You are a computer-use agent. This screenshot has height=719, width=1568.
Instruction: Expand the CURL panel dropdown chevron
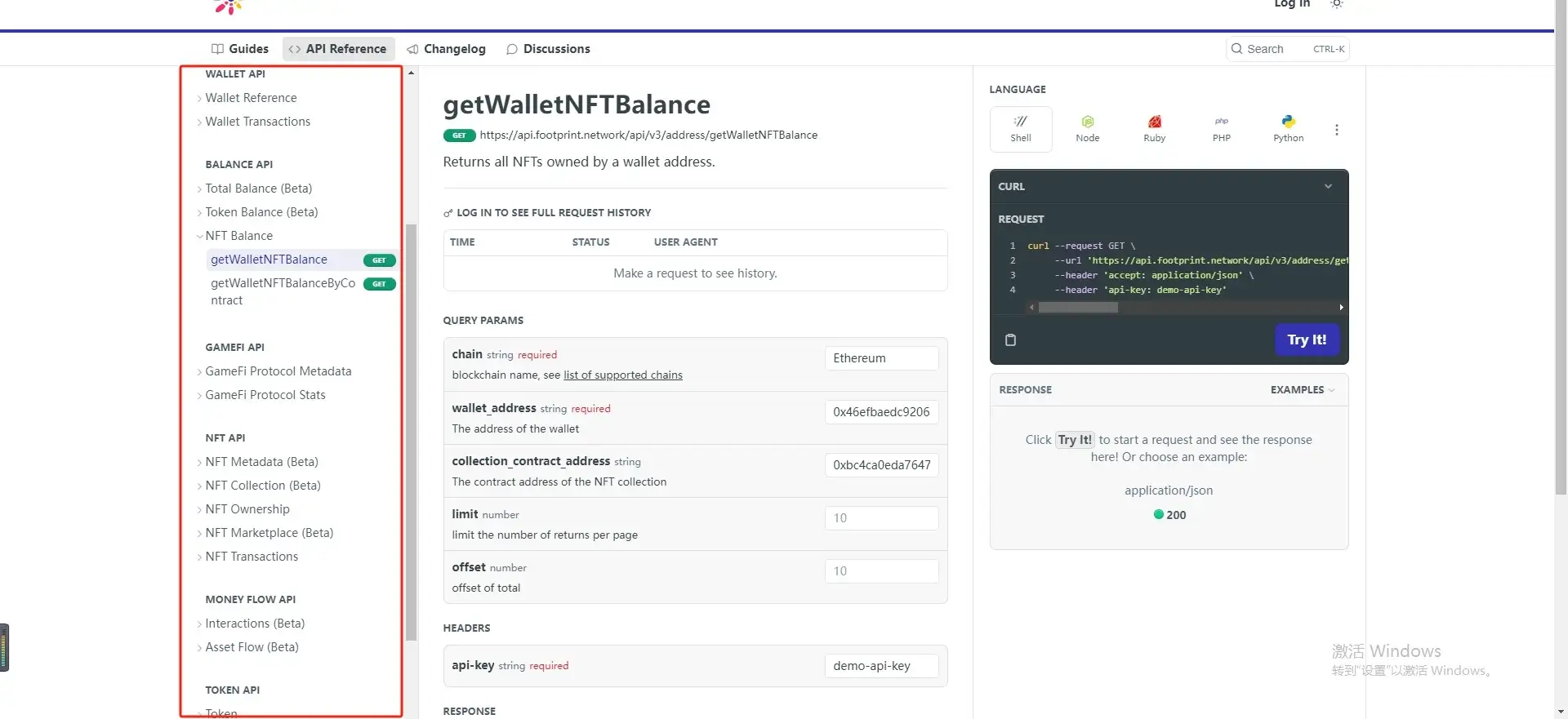click(1328, 187)
